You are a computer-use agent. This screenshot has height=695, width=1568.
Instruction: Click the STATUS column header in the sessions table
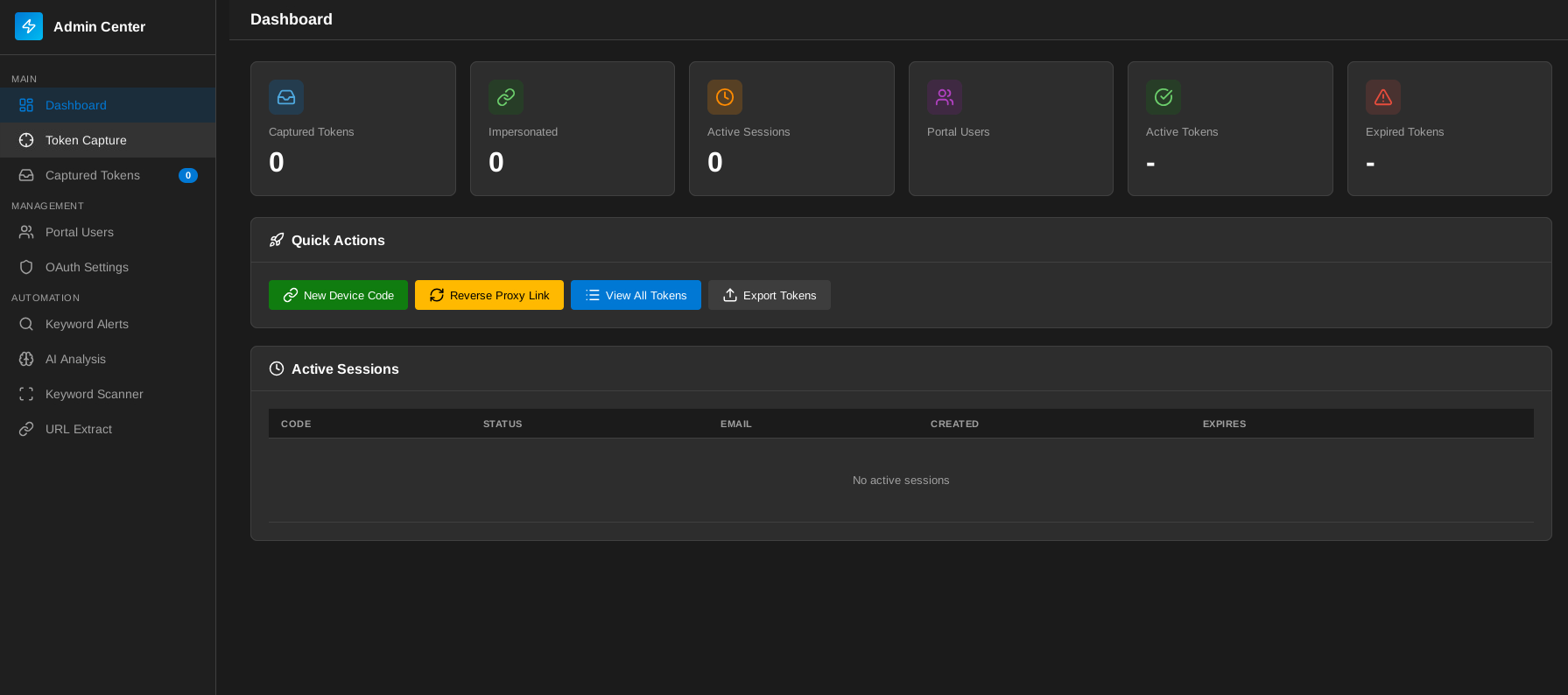[x=503, y=424]
